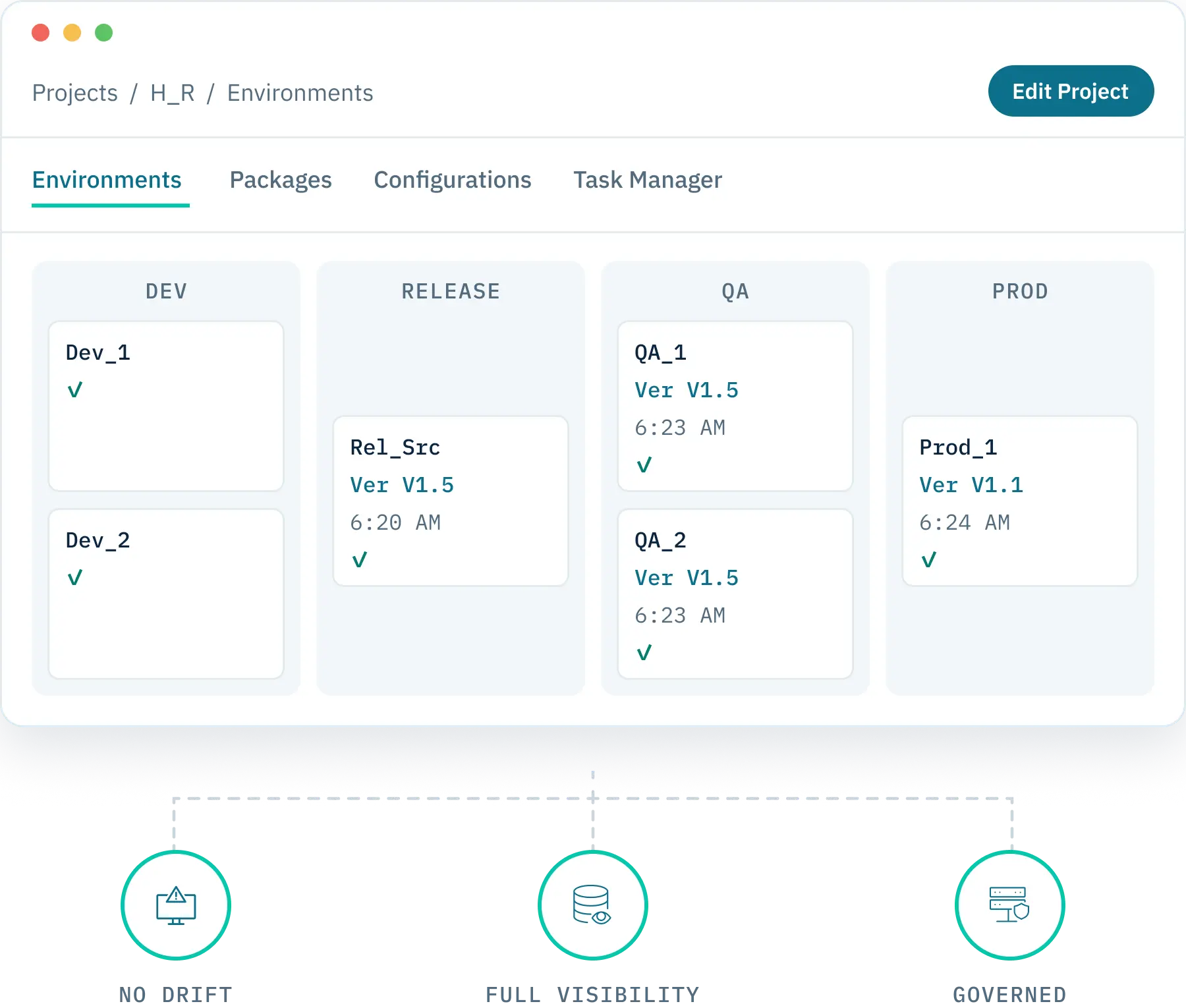Click the Full Visibility database eye icon

pos(592,905)
